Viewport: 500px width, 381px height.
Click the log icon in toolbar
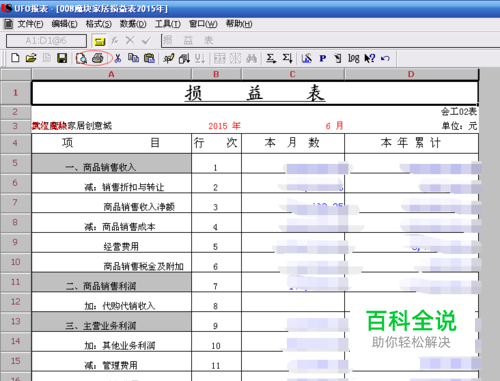coord(354,58)
